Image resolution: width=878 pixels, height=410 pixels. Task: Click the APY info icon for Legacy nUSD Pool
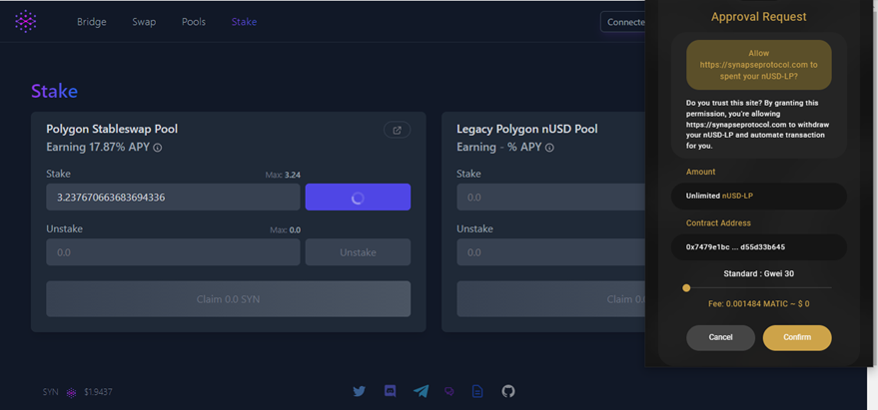pyautogui.click(x=546, y=148)
